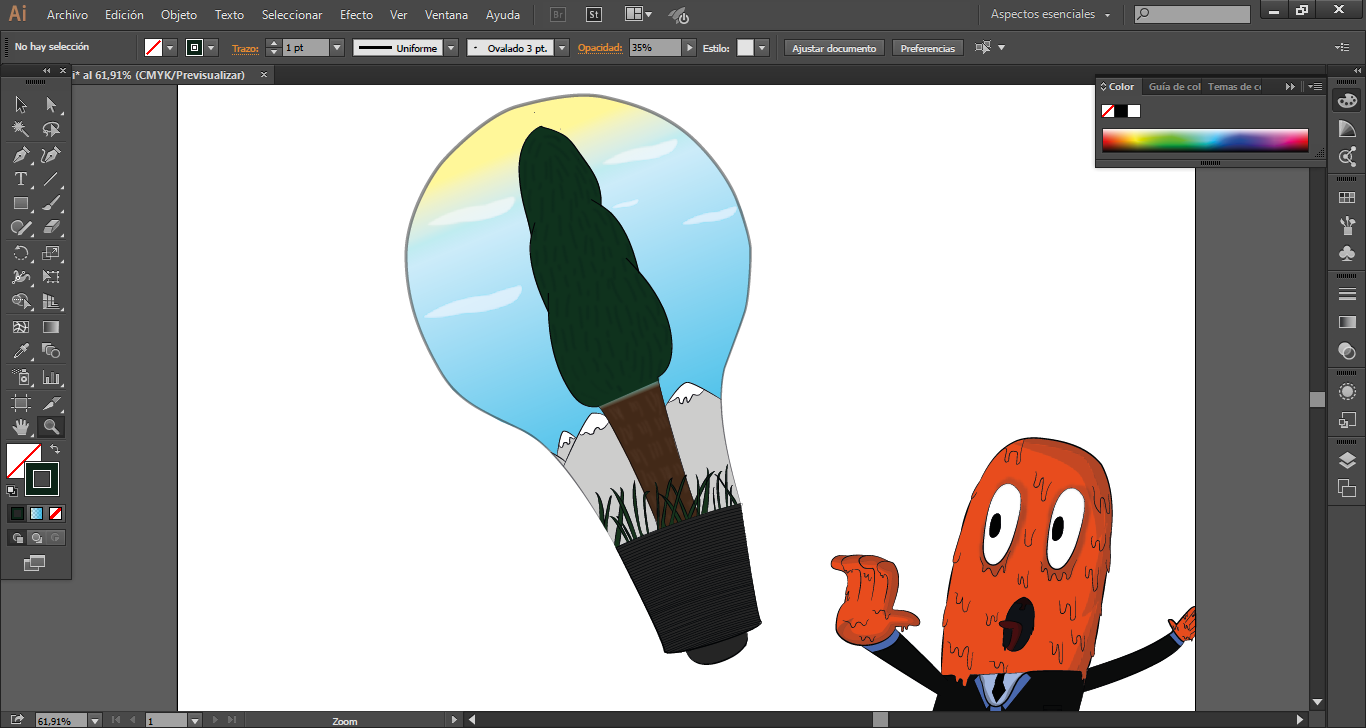Open the Efecto menu
The width and height of the screenshot is (1366, 728).
[356, 15]
